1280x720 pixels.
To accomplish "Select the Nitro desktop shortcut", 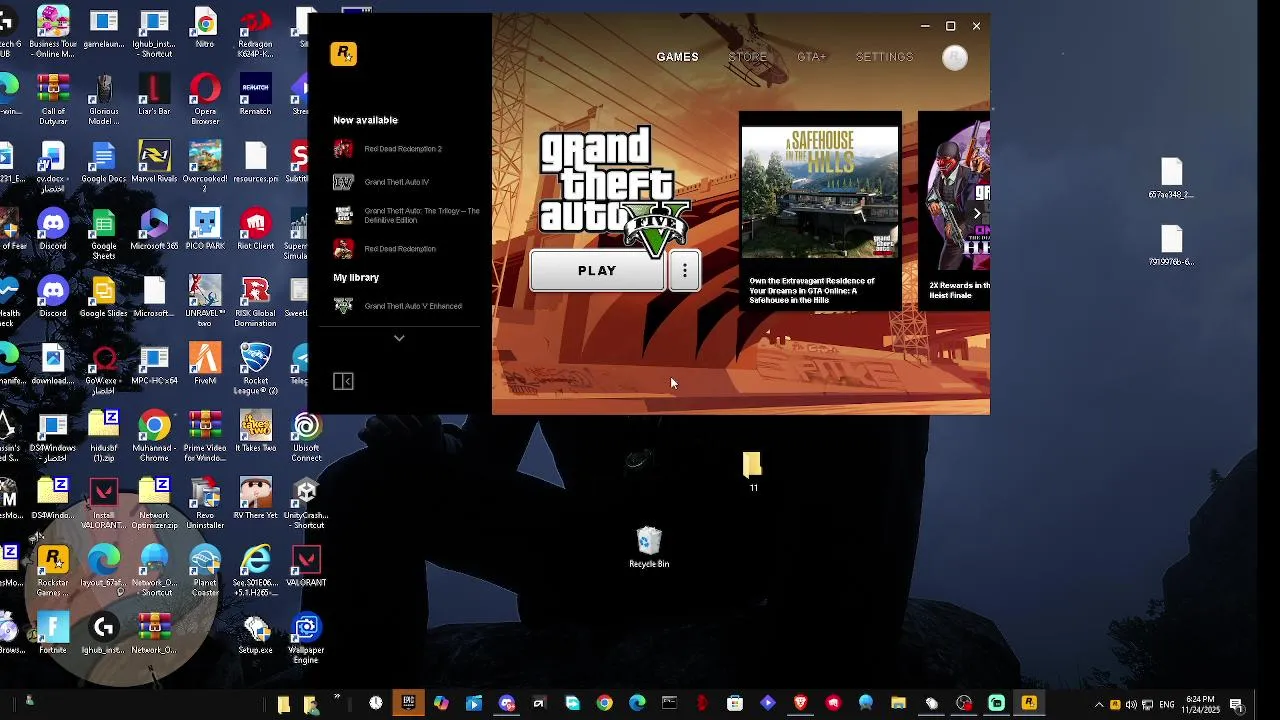I will point(205,28).
